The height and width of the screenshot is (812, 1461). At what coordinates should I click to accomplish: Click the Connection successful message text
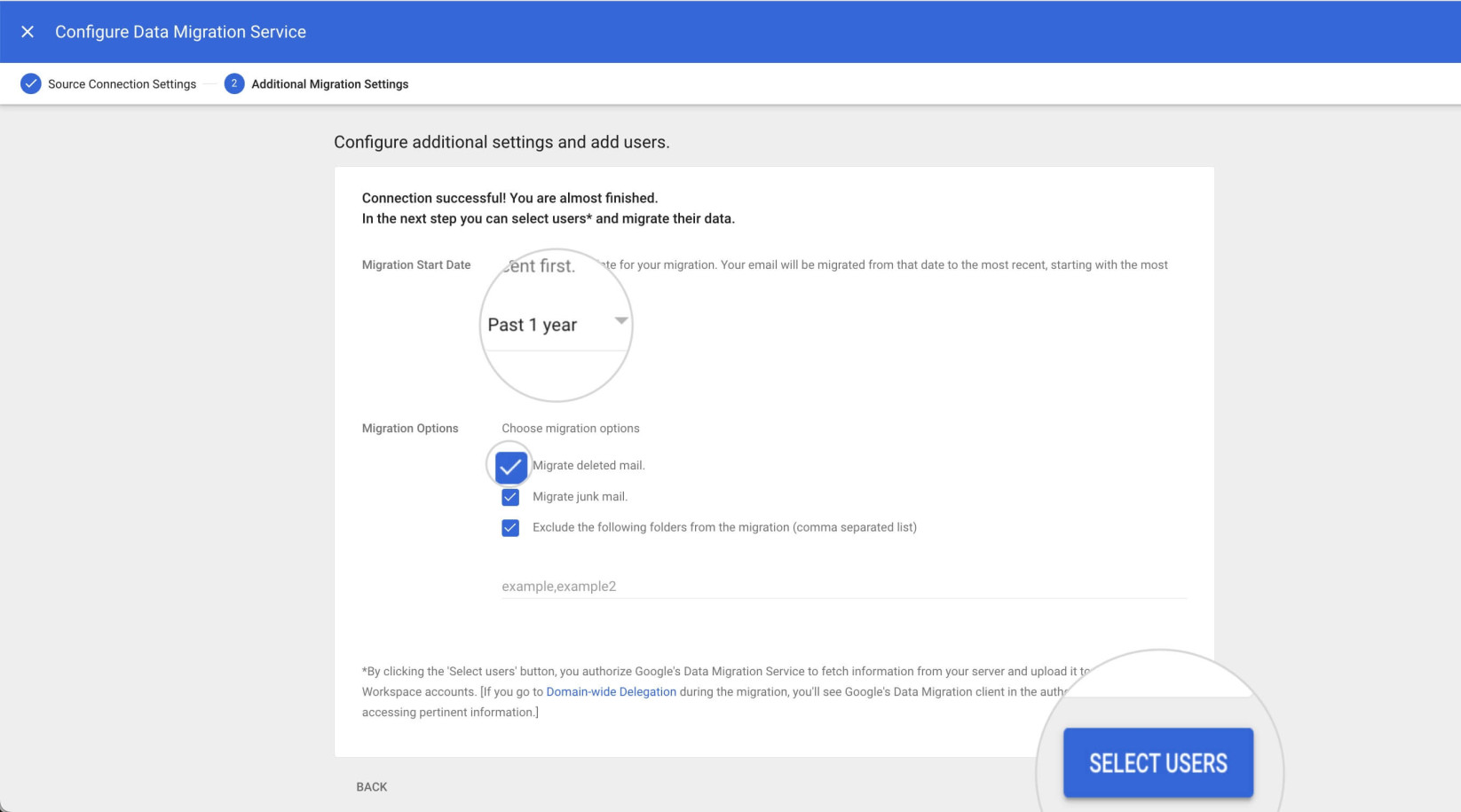point(510,198)
